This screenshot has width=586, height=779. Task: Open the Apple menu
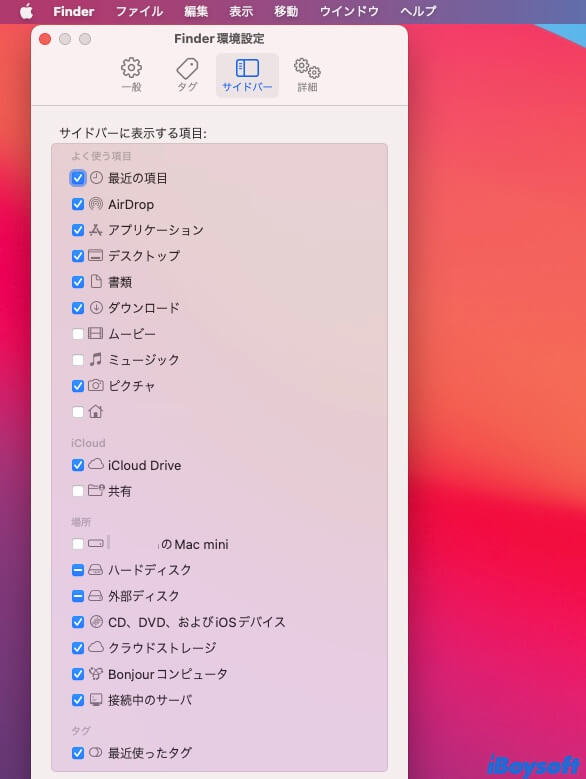point(26,11)
